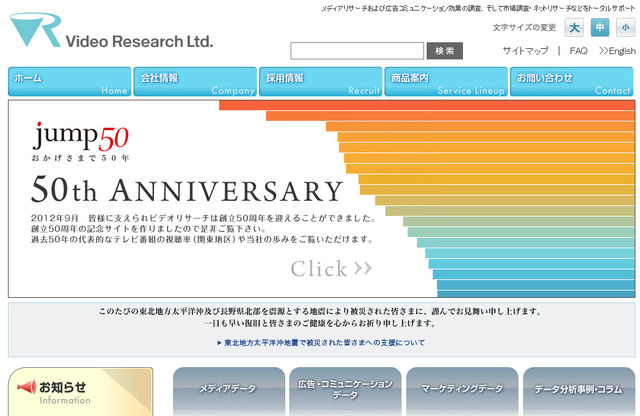Select the マーケティングデータ tab
Viewport: 640px width, 416px height.
[x=461, y=390]
